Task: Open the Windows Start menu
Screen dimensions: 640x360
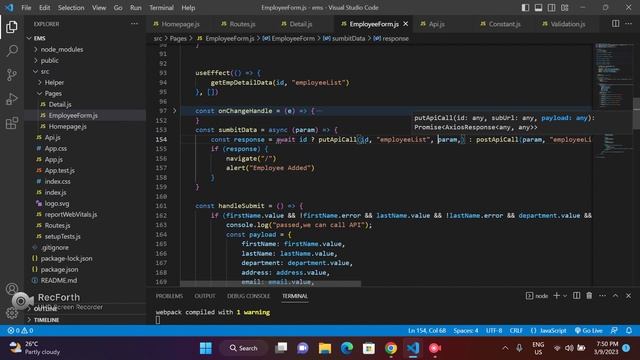Action: (206, 348)
